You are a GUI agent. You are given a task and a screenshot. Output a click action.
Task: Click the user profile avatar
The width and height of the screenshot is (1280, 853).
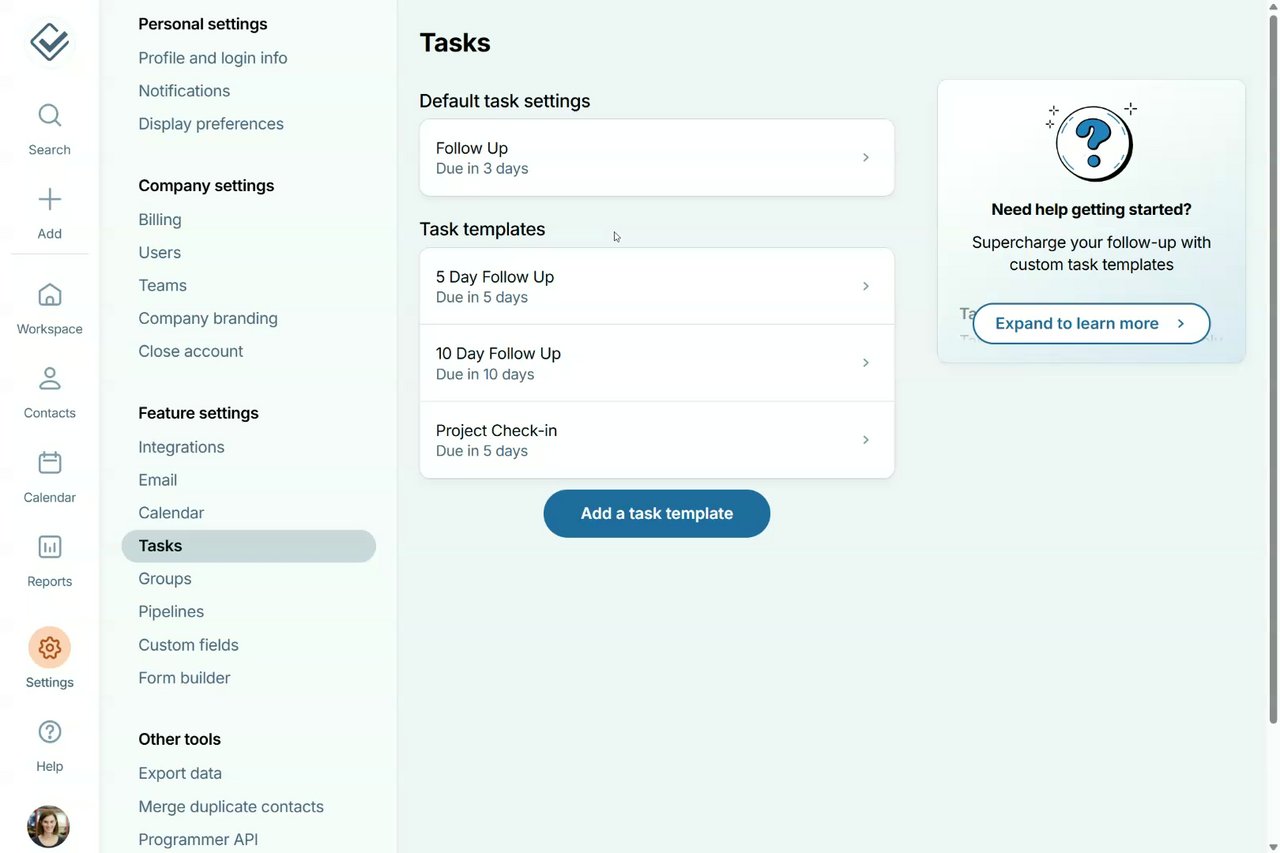(x=48, y=826)
